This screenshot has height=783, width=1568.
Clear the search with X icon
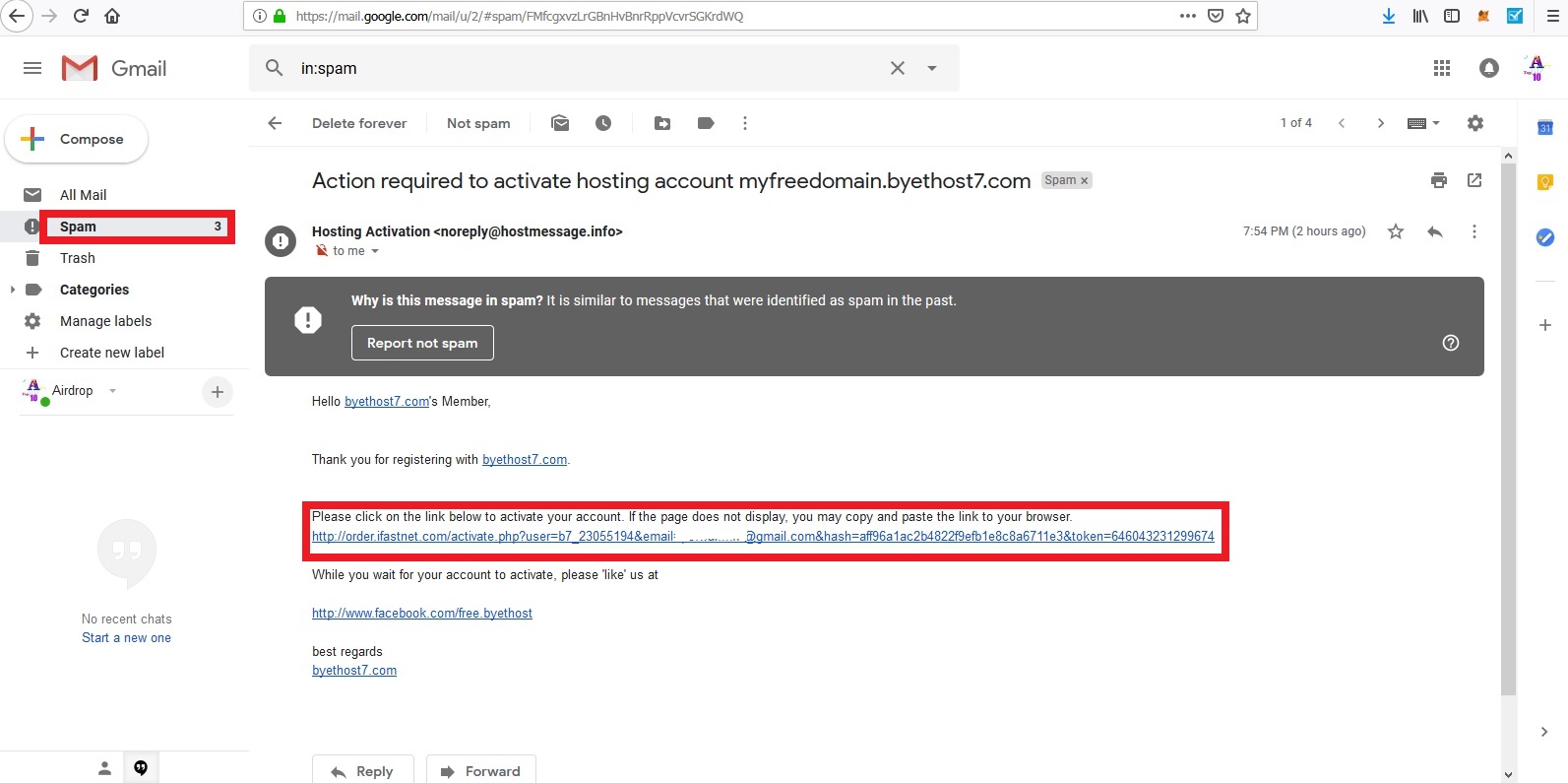tap(898, 68)
